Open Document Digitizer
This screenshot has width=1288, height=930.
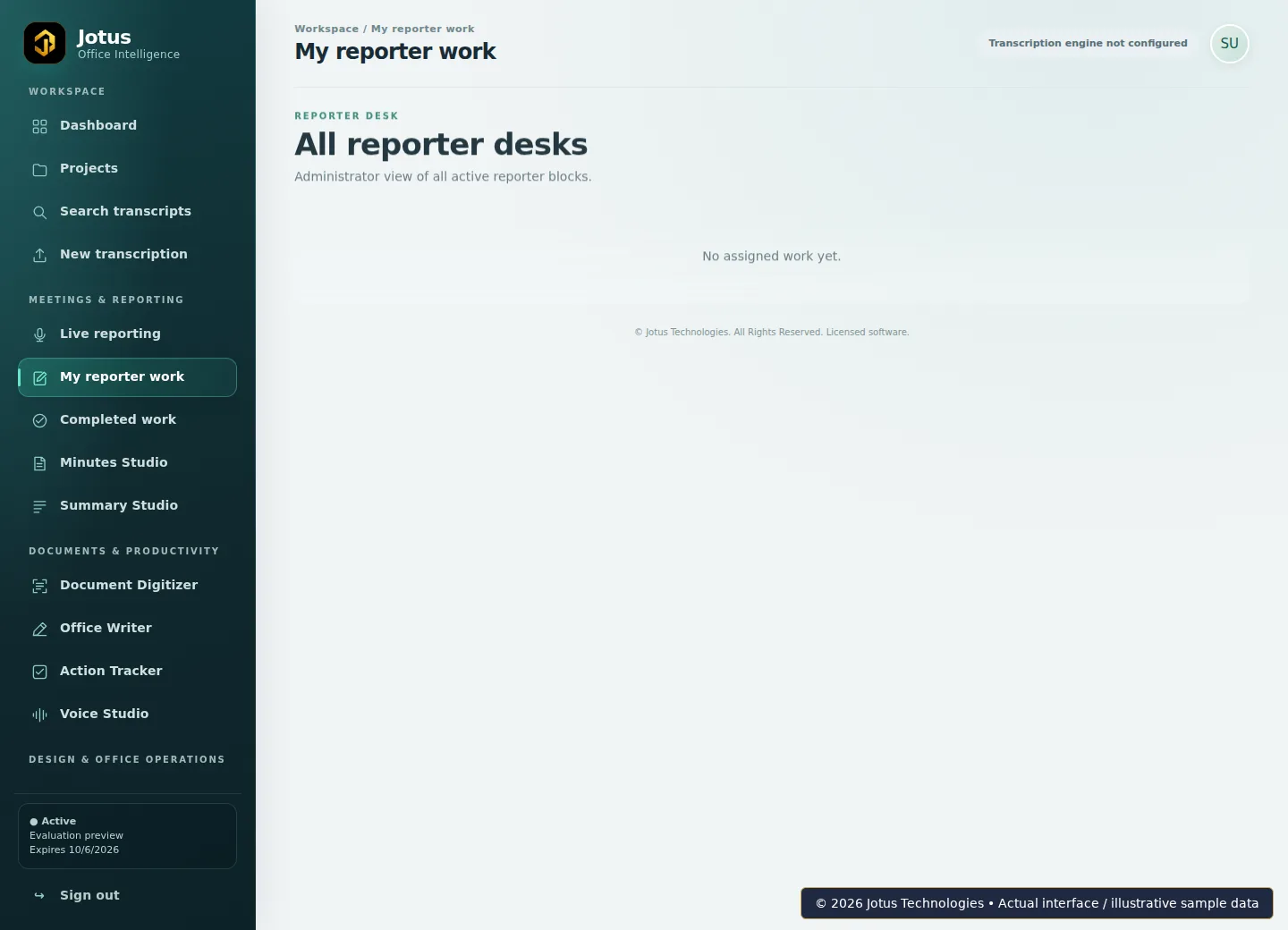(x=127, y=586)
